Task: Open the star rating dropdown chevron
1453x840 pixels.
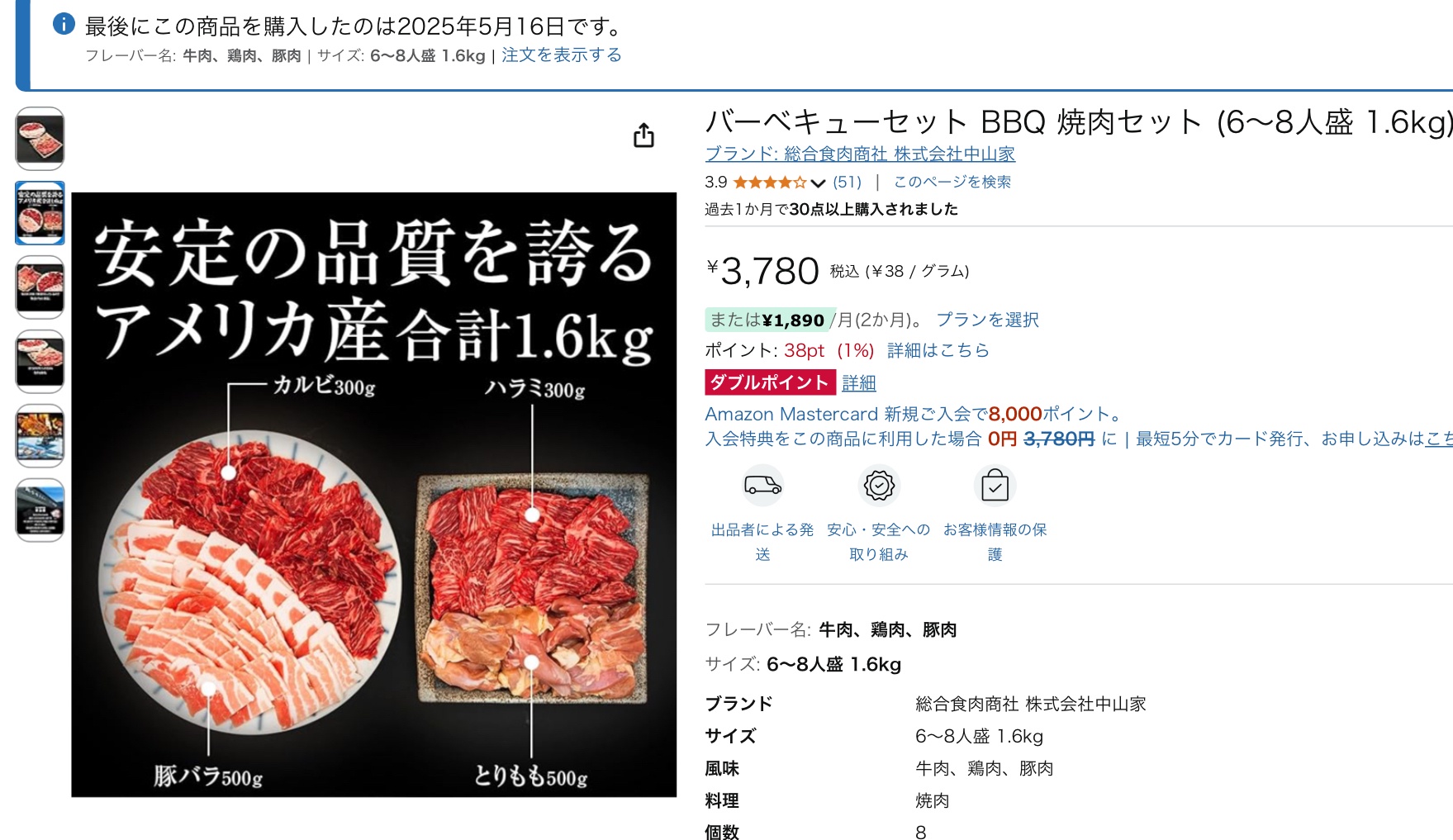Action: click(x=818, y=183)
